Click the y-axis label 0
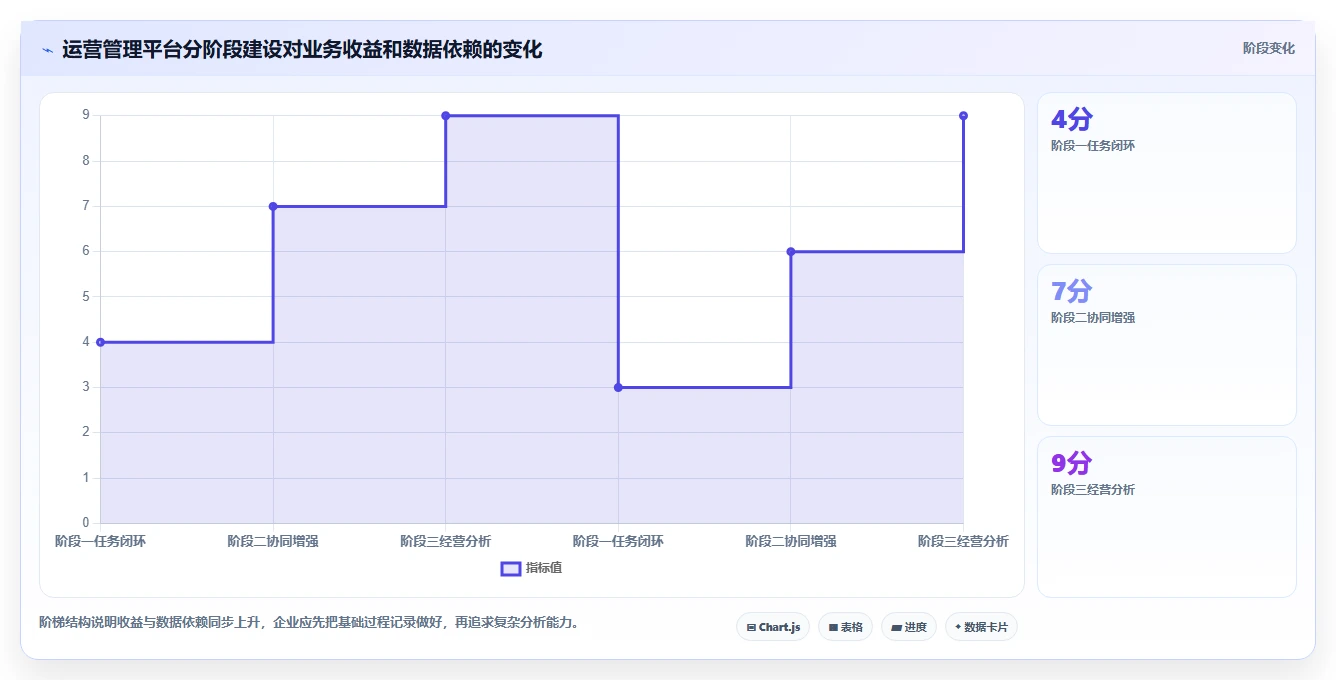The image size is (1336, 680). 86,523
